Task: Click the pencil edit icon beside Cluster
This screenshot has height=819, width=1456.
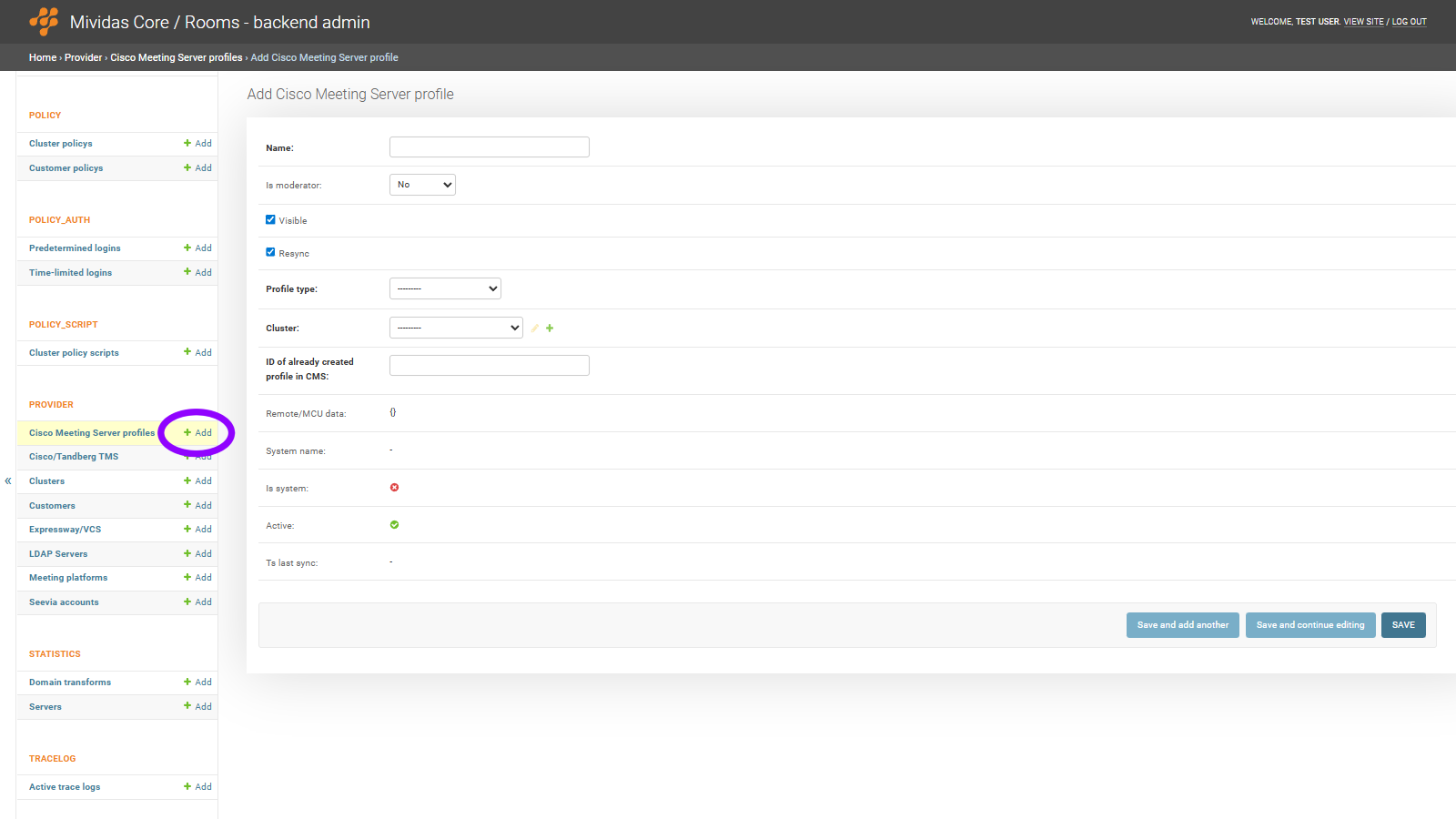Action: (x=535, y=329)
